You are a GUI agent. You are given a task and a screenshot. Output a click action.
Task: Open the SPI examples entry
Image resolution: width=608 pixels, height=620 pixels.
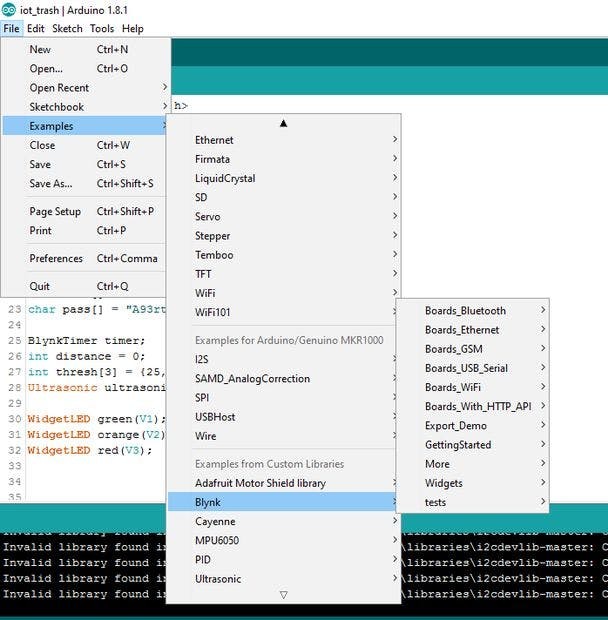[282, 397]
